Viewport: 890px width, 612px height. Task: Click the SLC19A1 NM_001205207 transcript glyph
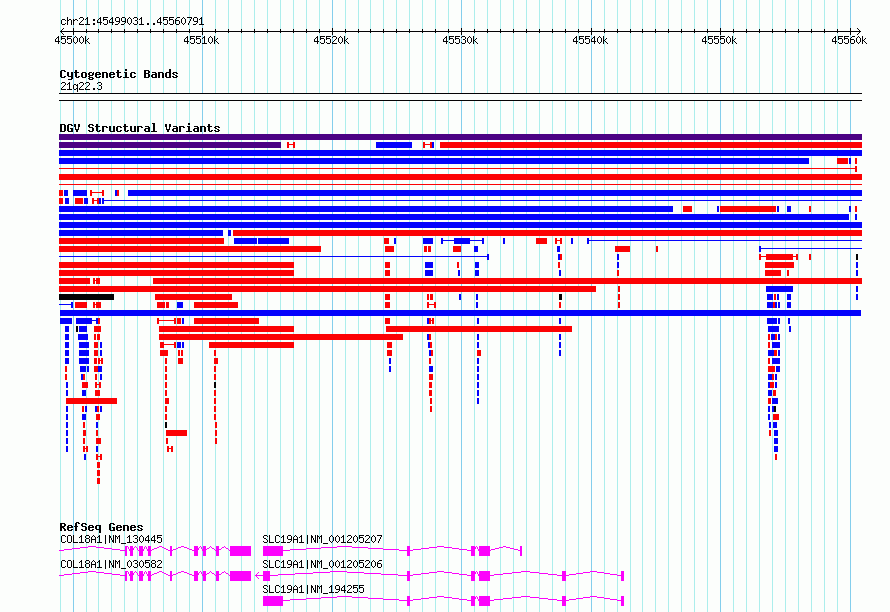point(392,551)
